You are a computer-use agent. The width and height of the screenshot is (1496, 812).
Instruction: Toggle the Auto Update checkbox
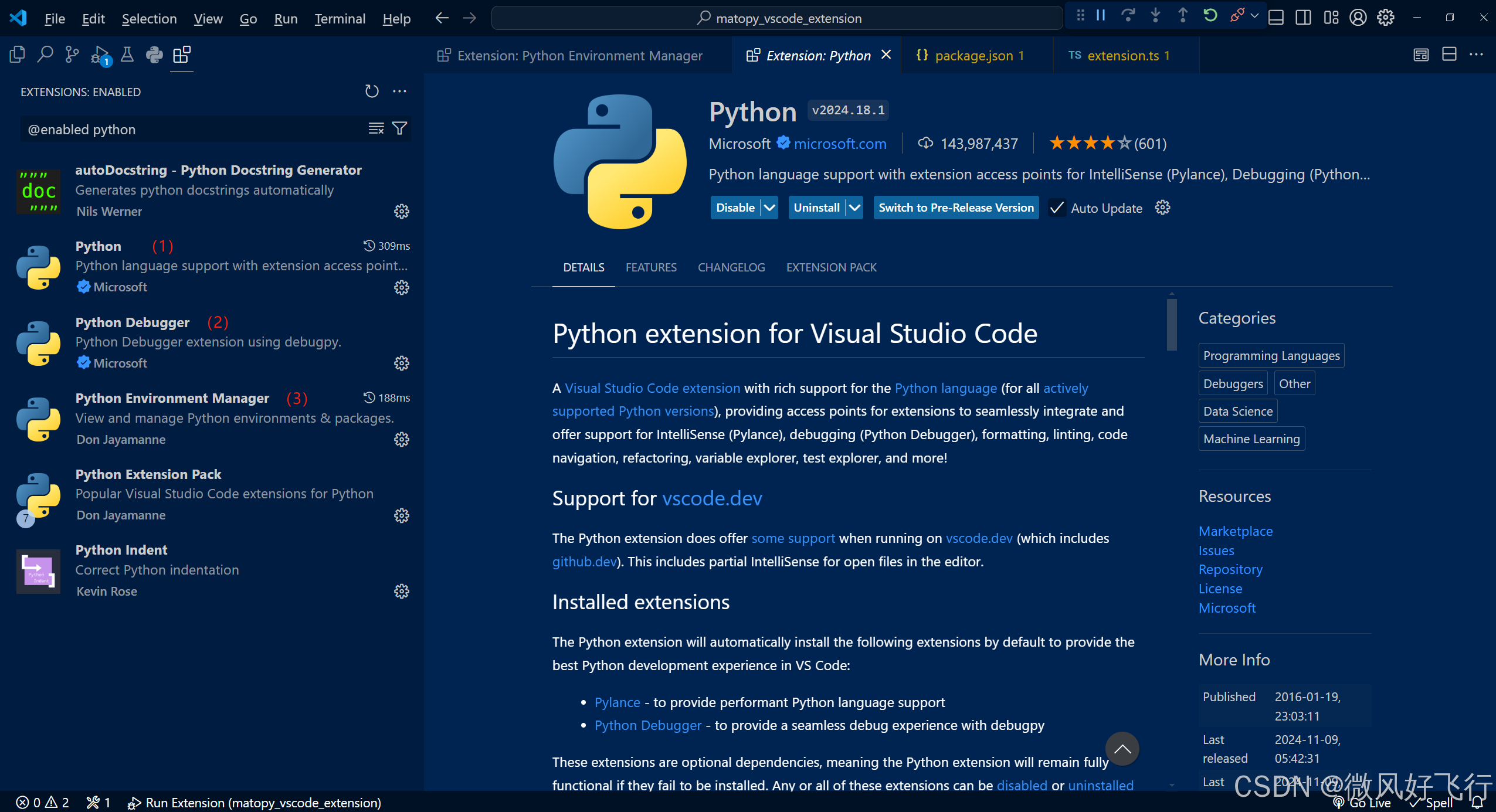point(1057,208)
